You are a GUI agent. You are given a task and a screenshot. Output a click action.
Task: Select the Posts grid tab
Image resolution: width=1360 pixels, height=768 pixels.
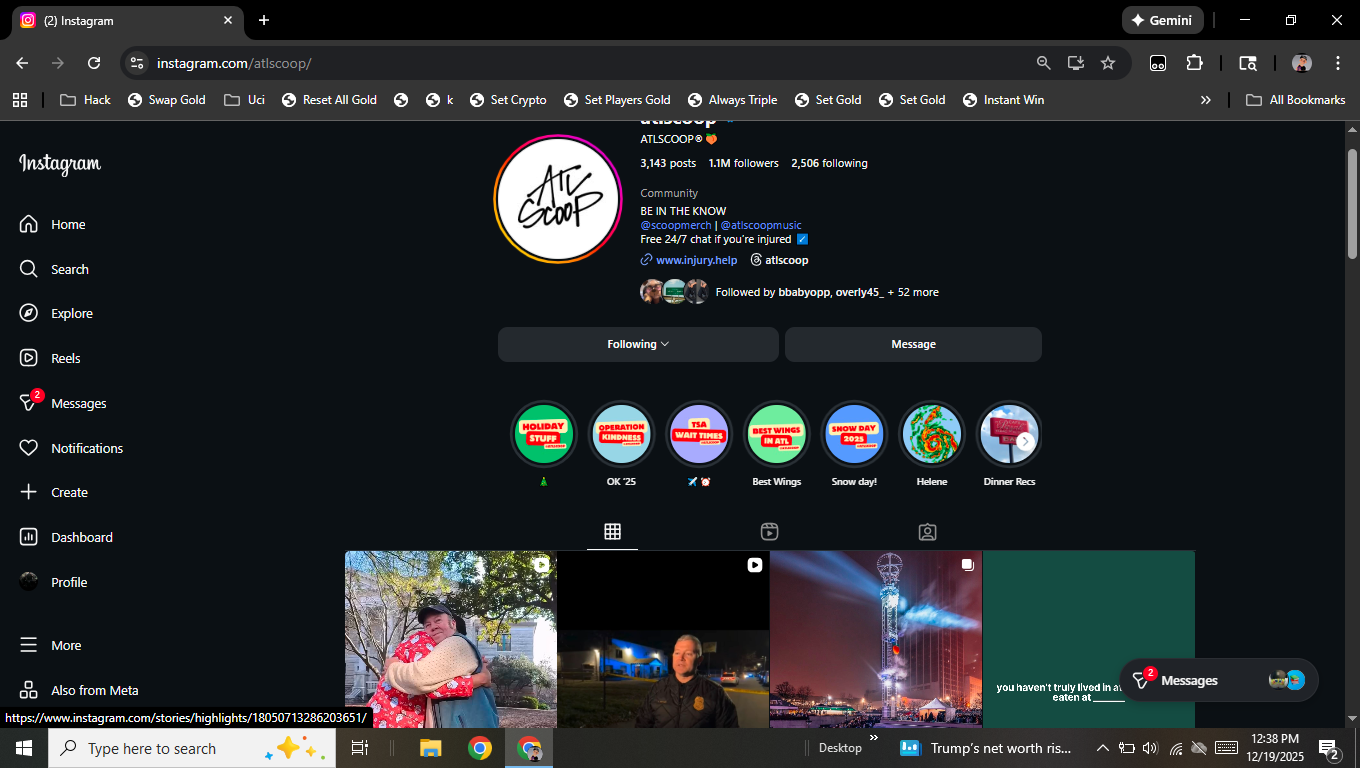click(x=612, y=532)
